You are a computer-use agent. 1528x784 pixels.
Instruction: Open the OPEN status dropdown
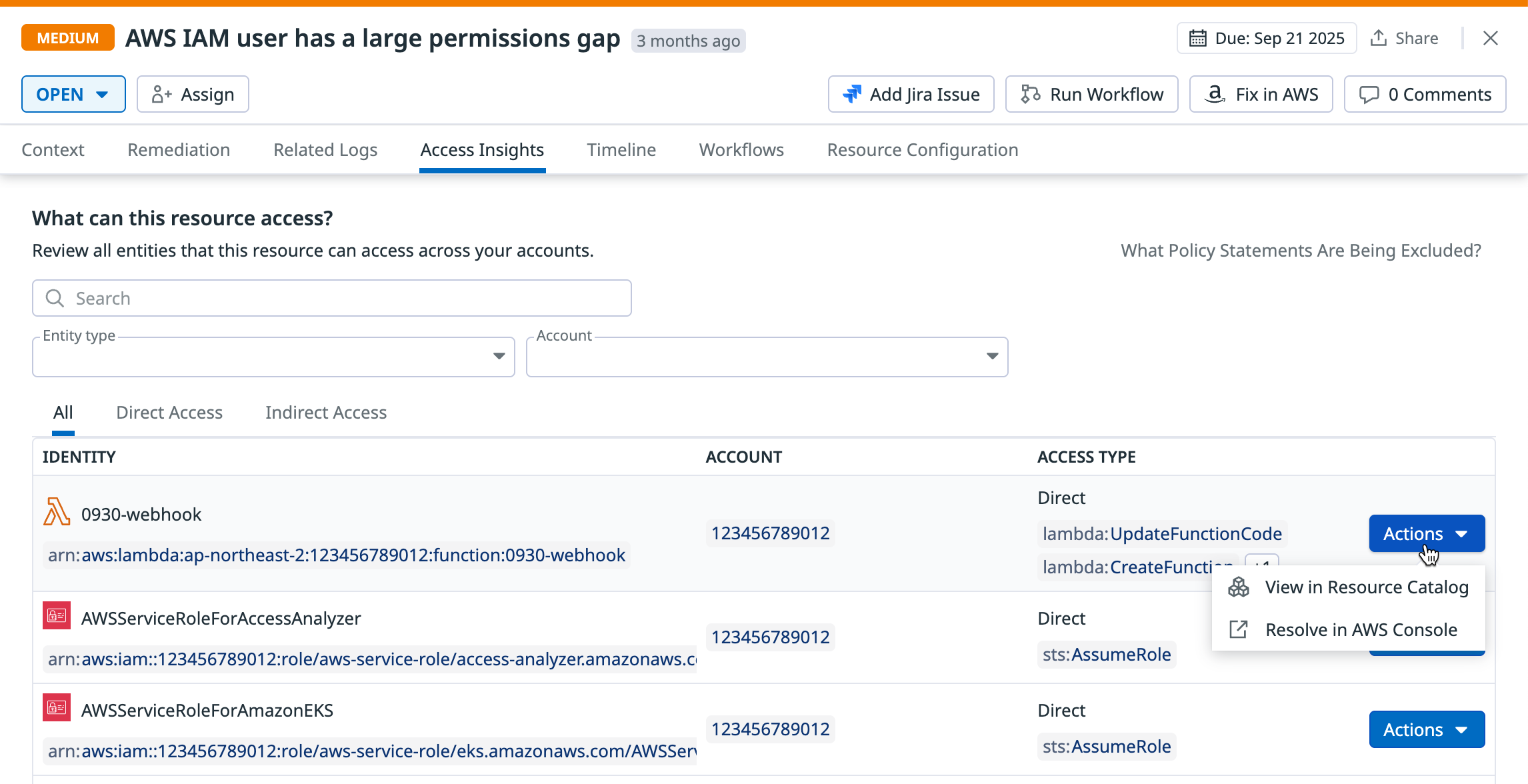(73, 94)
